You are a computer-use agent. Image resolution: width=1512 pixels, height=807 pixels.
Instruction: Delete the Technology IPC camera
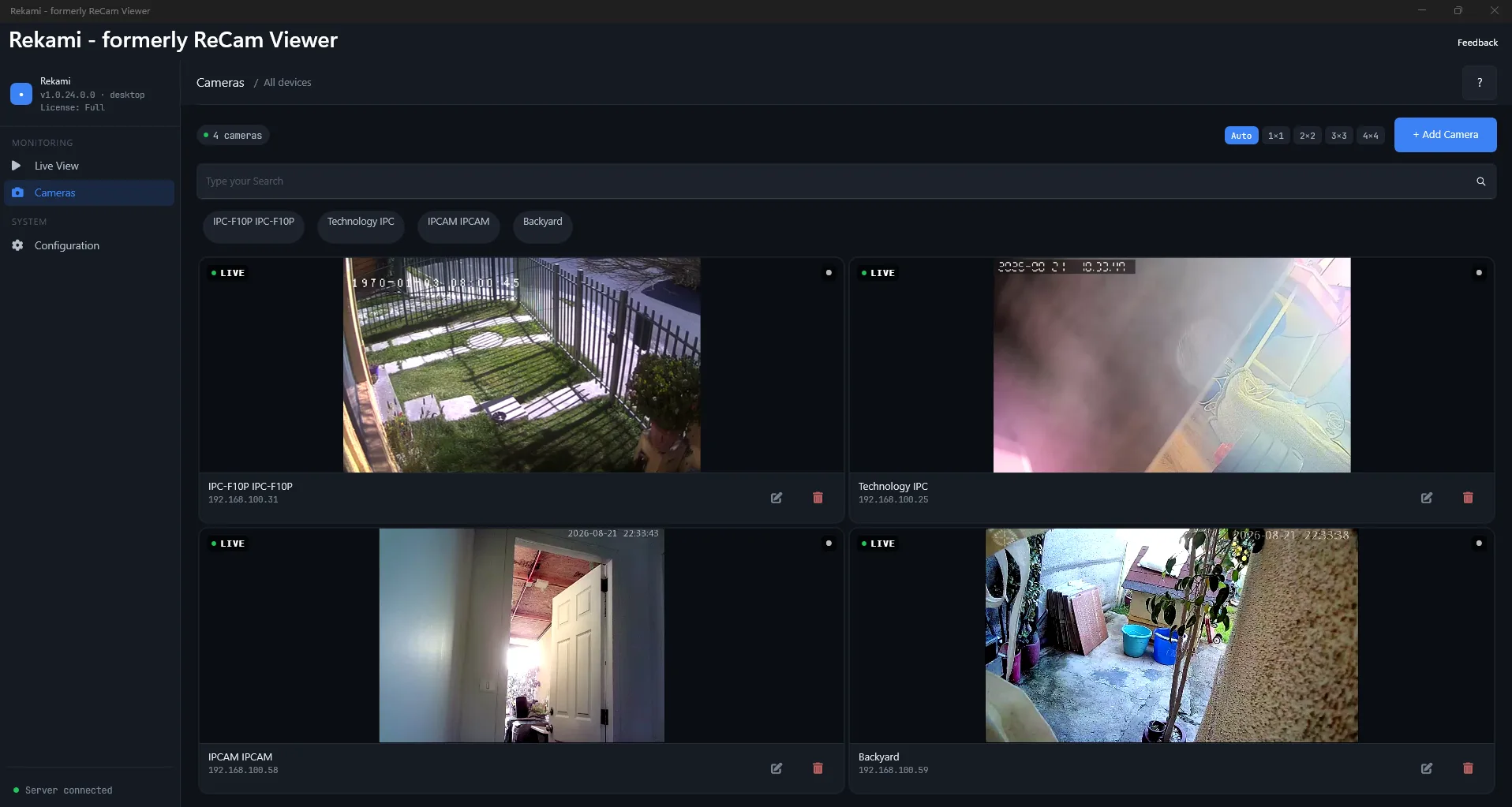[x=1468, y=498]
